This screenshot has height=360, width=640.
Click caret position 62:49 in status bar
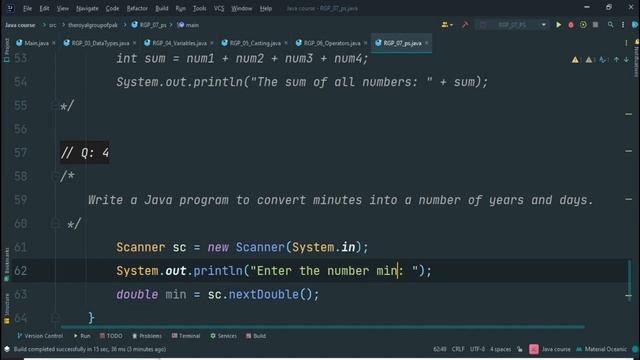coord(440,349)
